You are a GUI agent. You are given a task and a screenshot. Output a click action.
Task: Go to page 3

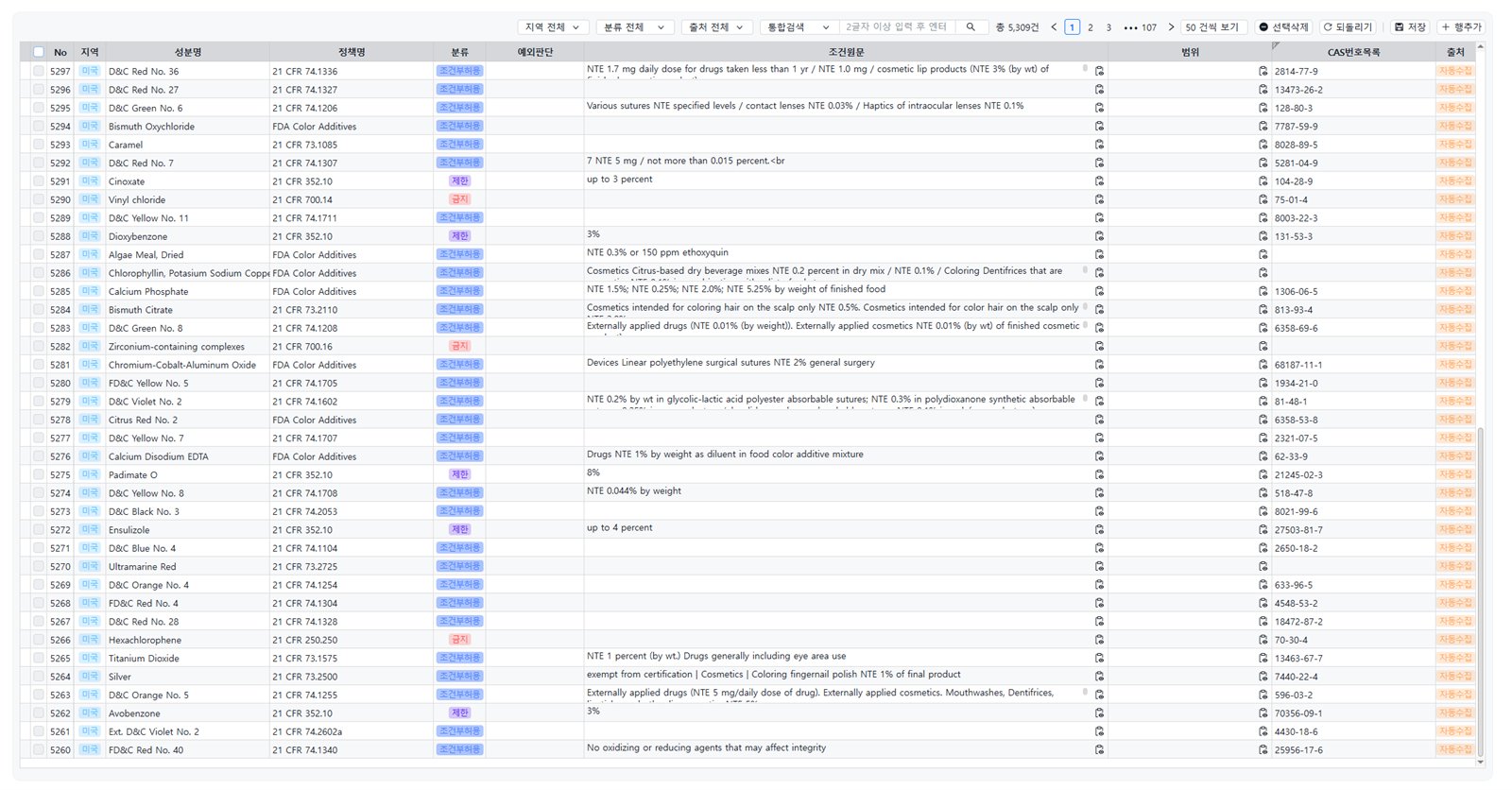click(1108, 27)
